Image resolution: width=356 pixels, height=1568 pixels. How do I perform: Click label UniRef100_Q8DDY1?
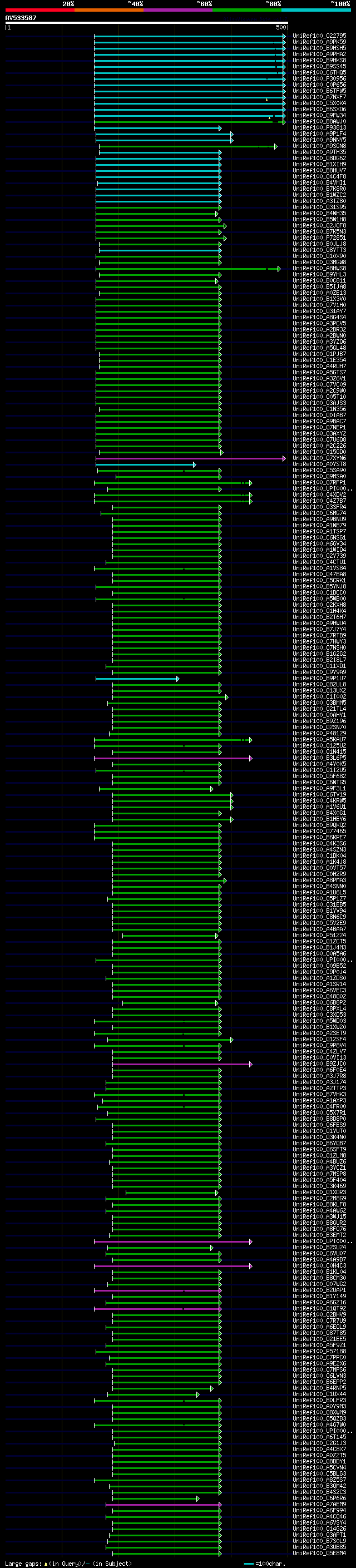pos(319,1461)
